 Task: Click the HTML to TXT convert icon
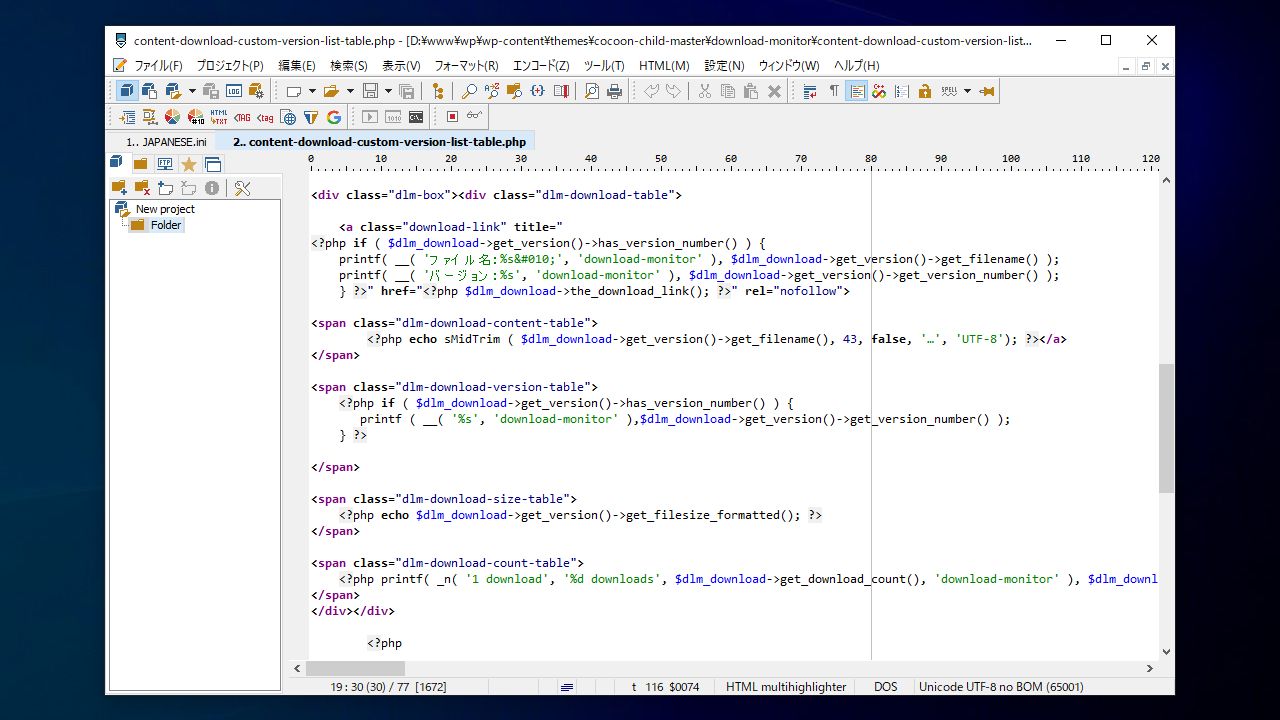pyautogui.click(x=219, y=117)
